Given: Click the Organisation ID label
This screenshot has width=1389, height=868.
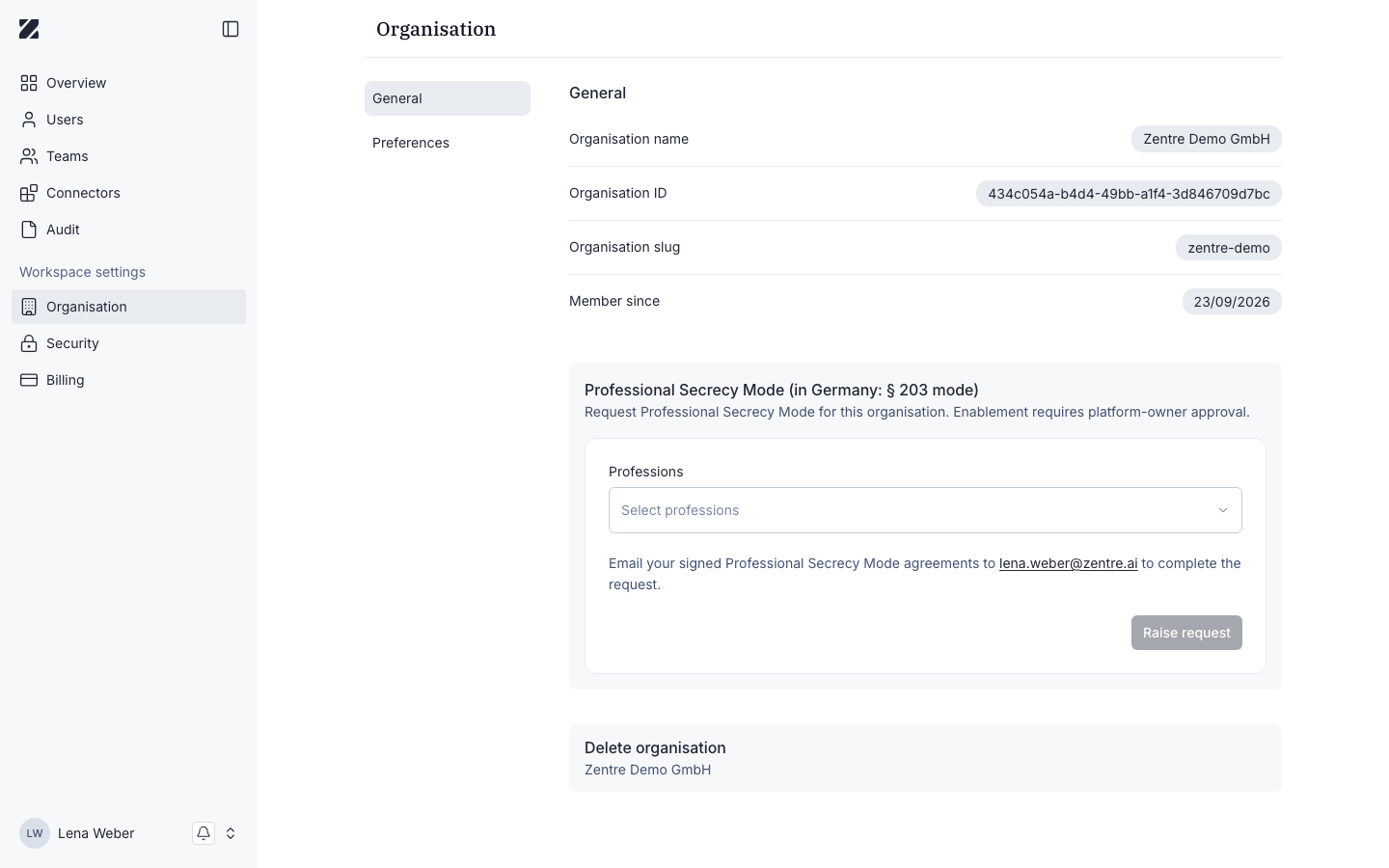Looking at the screenshot, I should 617,193.
